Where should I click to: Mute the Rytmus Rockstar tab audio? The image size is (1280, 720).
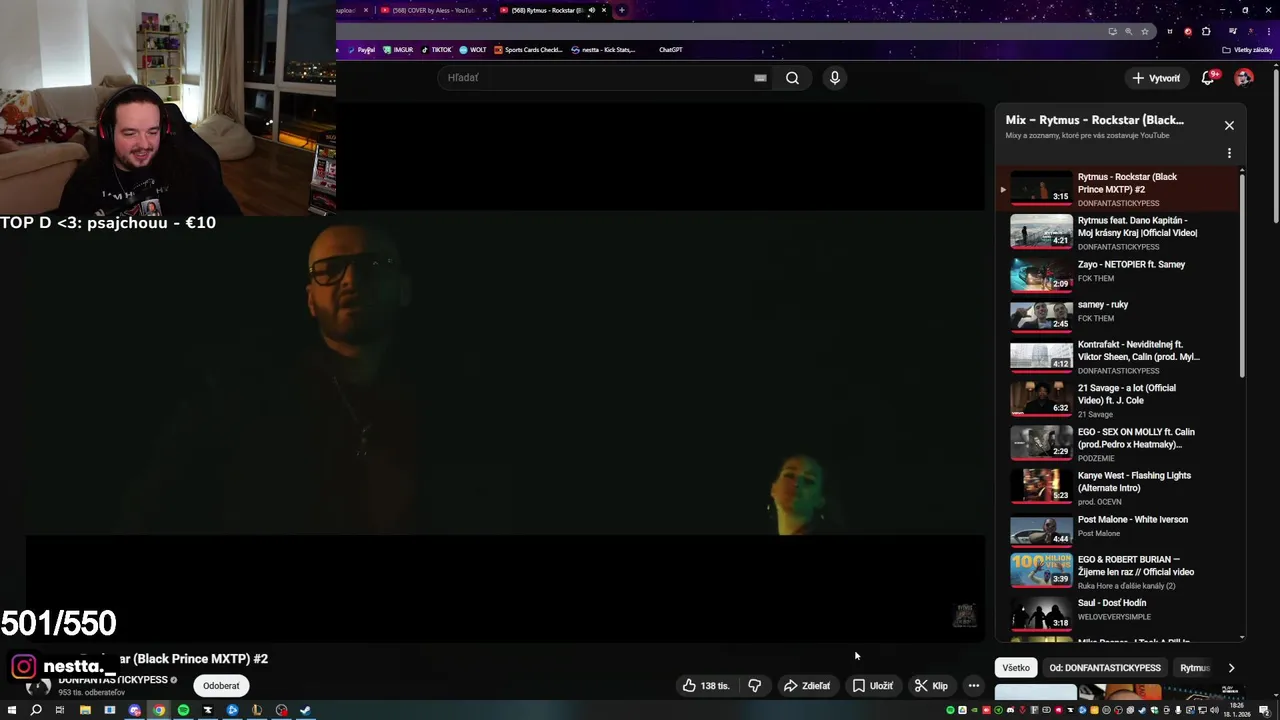(592, 10)
